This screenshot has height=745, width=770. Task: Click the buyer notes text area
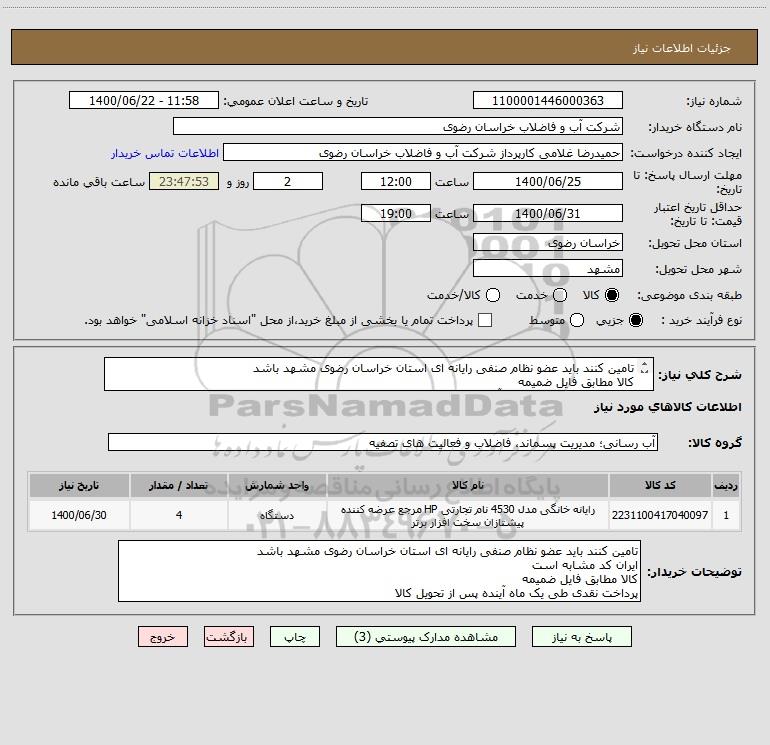(x=379, y=571)
